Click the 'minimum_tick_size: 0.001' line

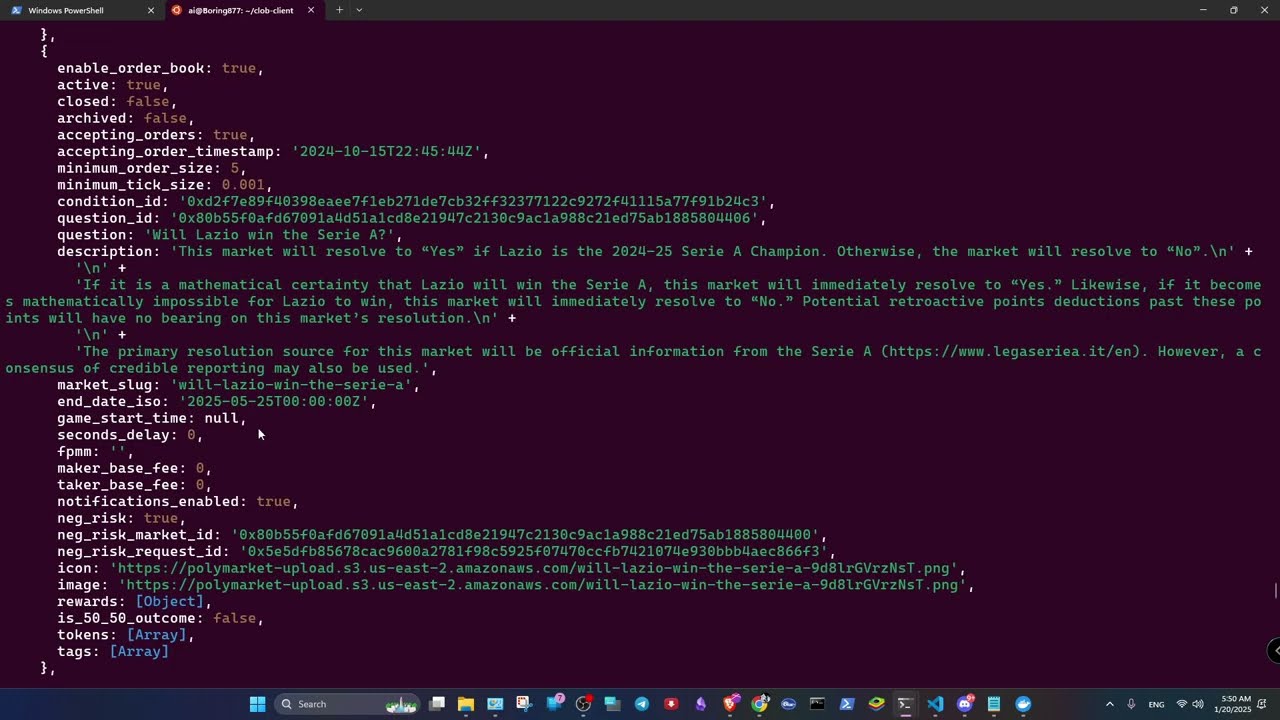coord(164,185)
